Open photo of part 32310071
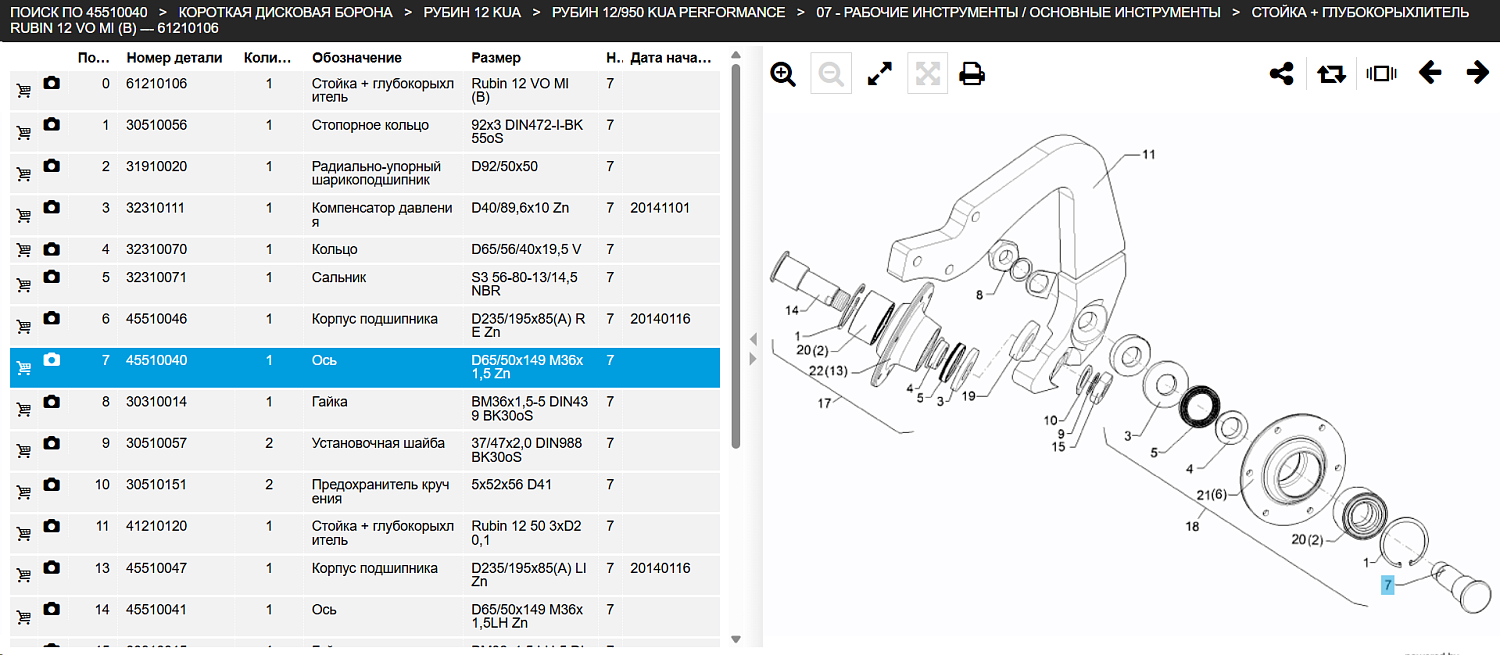 pyautogui.click(x=51, y=277)
